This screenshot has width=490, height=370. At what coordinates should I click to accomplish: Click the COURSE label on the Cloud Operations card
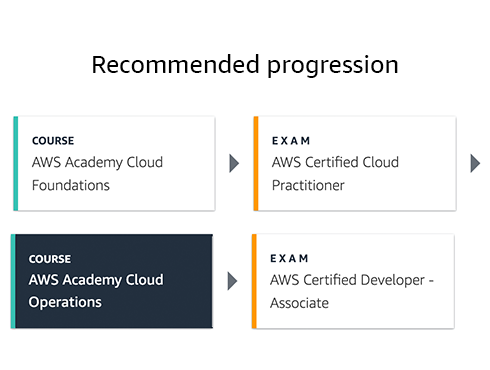[50, 259]
